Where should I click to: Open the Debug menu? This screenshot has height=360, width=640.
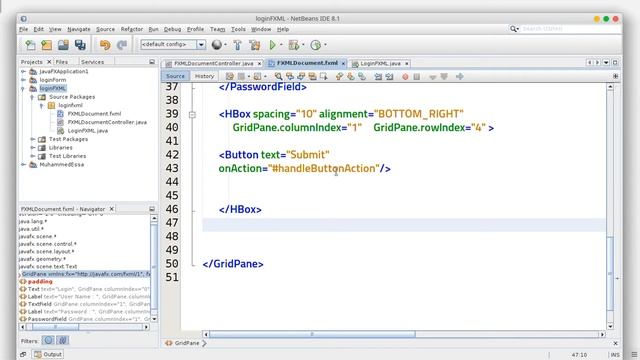[172, 29]
